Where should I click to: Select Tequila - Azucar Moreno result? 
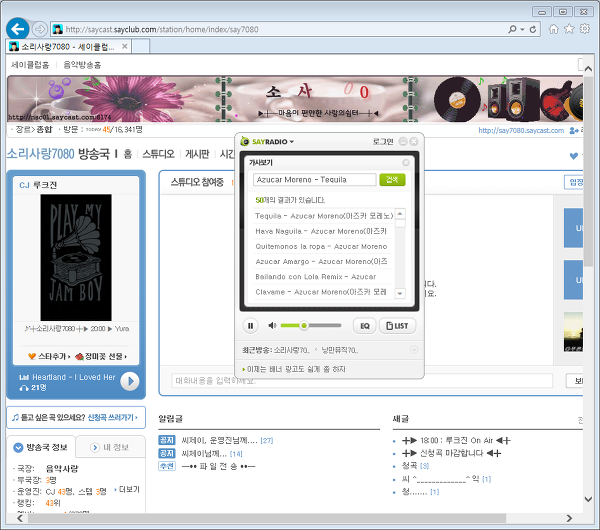[324, 216]
